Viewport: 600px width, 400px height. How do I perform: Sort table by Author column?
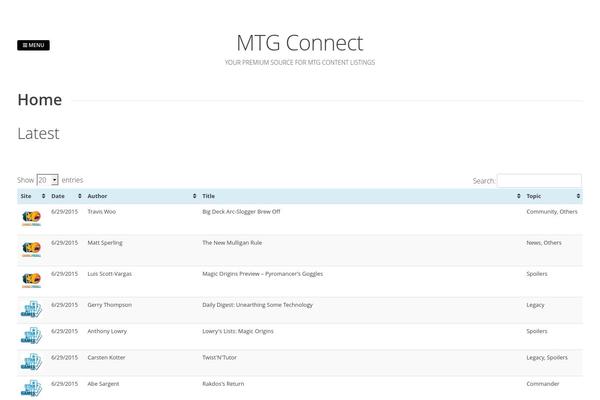click(x=142, y=196)
